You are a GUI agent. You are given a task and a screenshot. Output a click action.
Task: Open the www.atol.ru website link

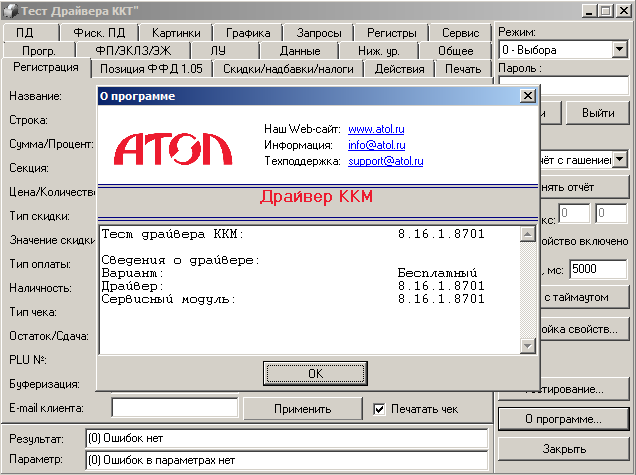tap(376, 129)
